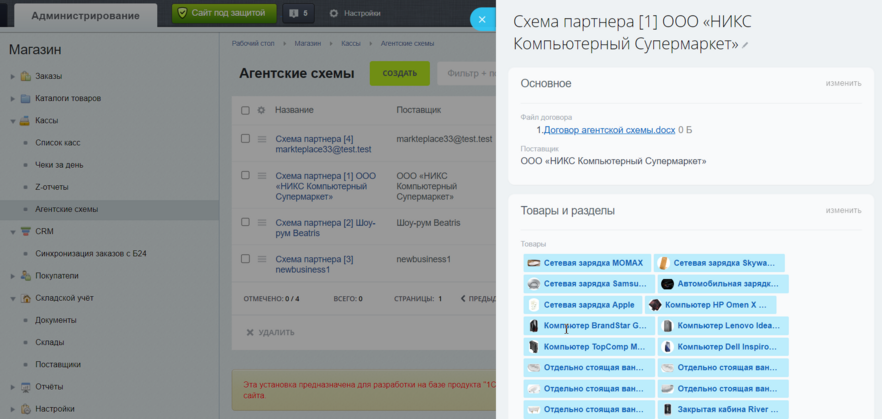Click thumbnail of Компьютер Dell Inspiro

coord(668,346)
